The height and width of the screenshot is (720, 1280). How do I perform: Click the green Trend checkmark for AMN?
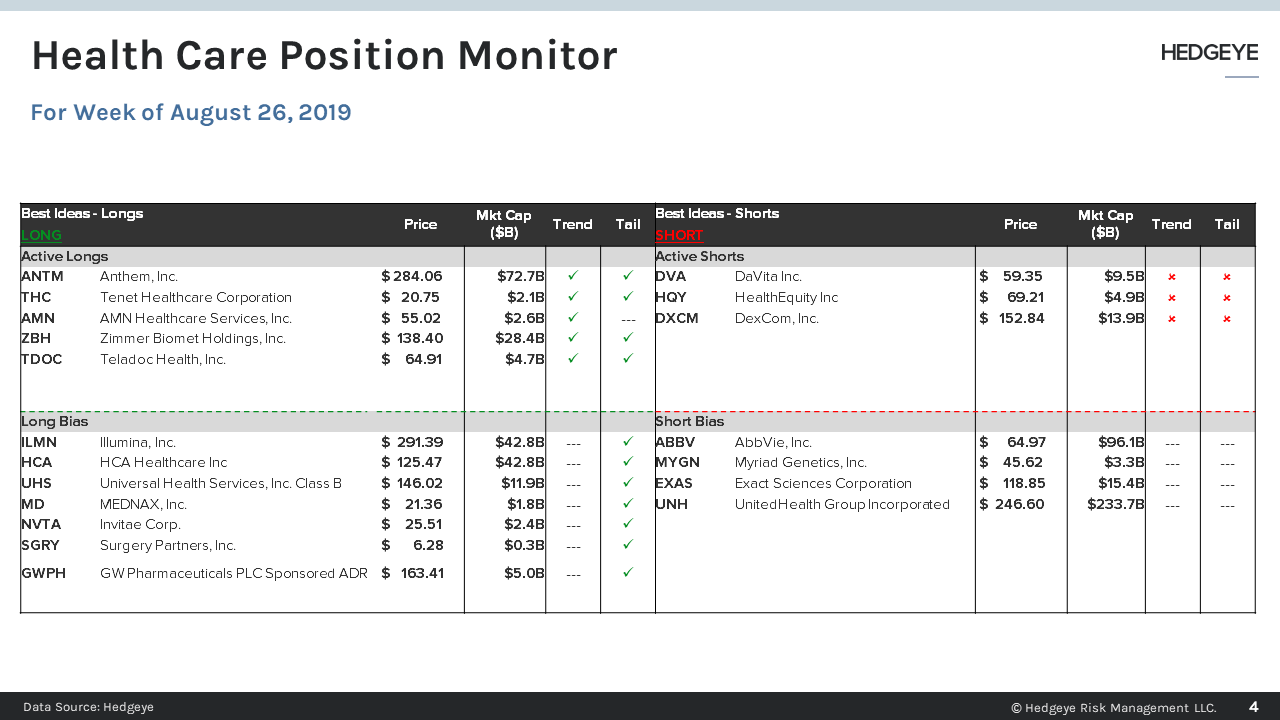pos(572,318)
